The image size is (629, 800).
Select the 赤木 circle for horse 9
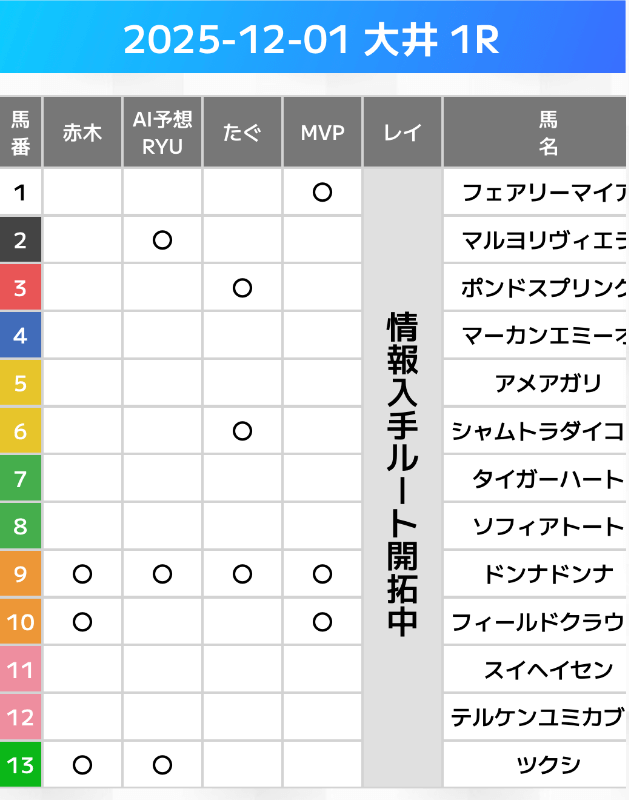(x=83, y=574)
